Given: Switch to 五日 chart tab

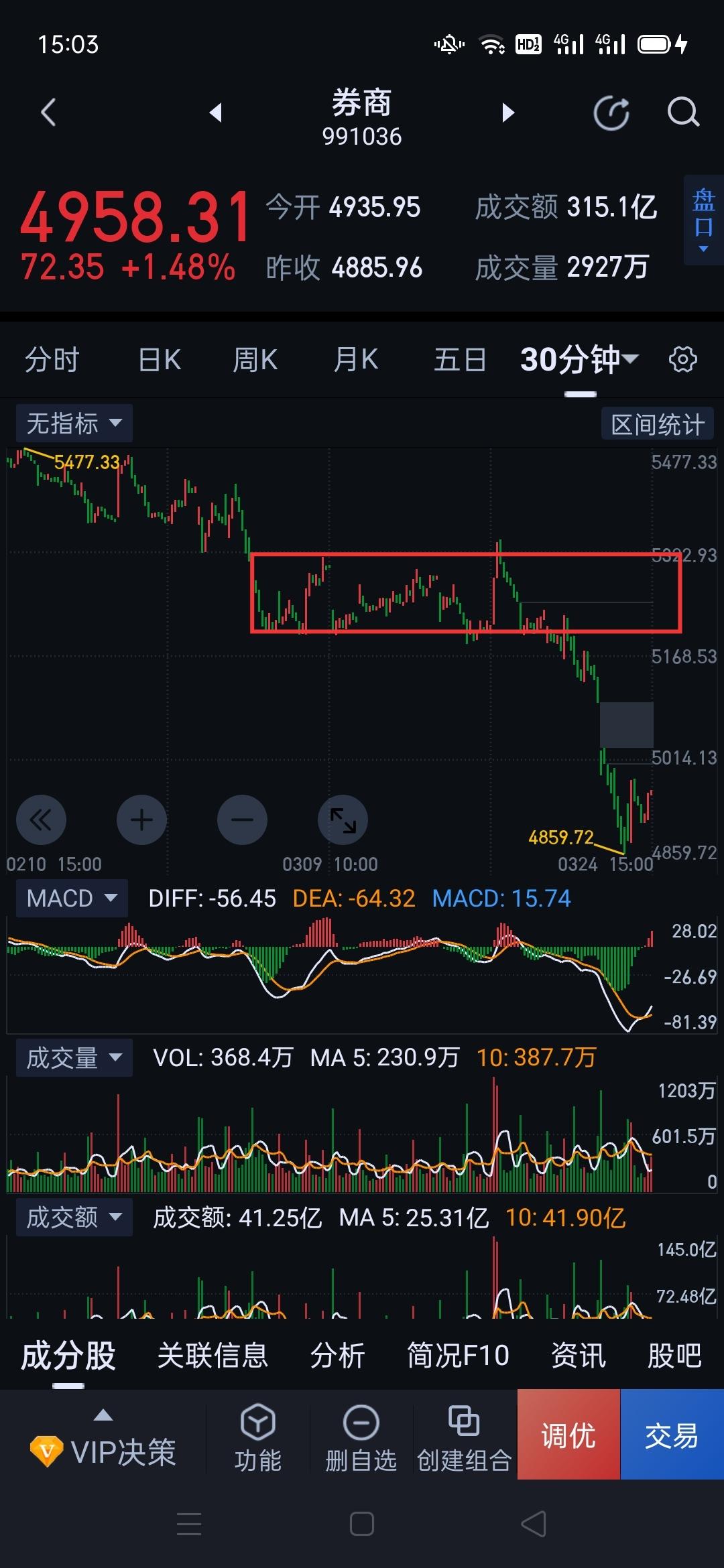Looking at the screenshot, I should coord(460,360).
